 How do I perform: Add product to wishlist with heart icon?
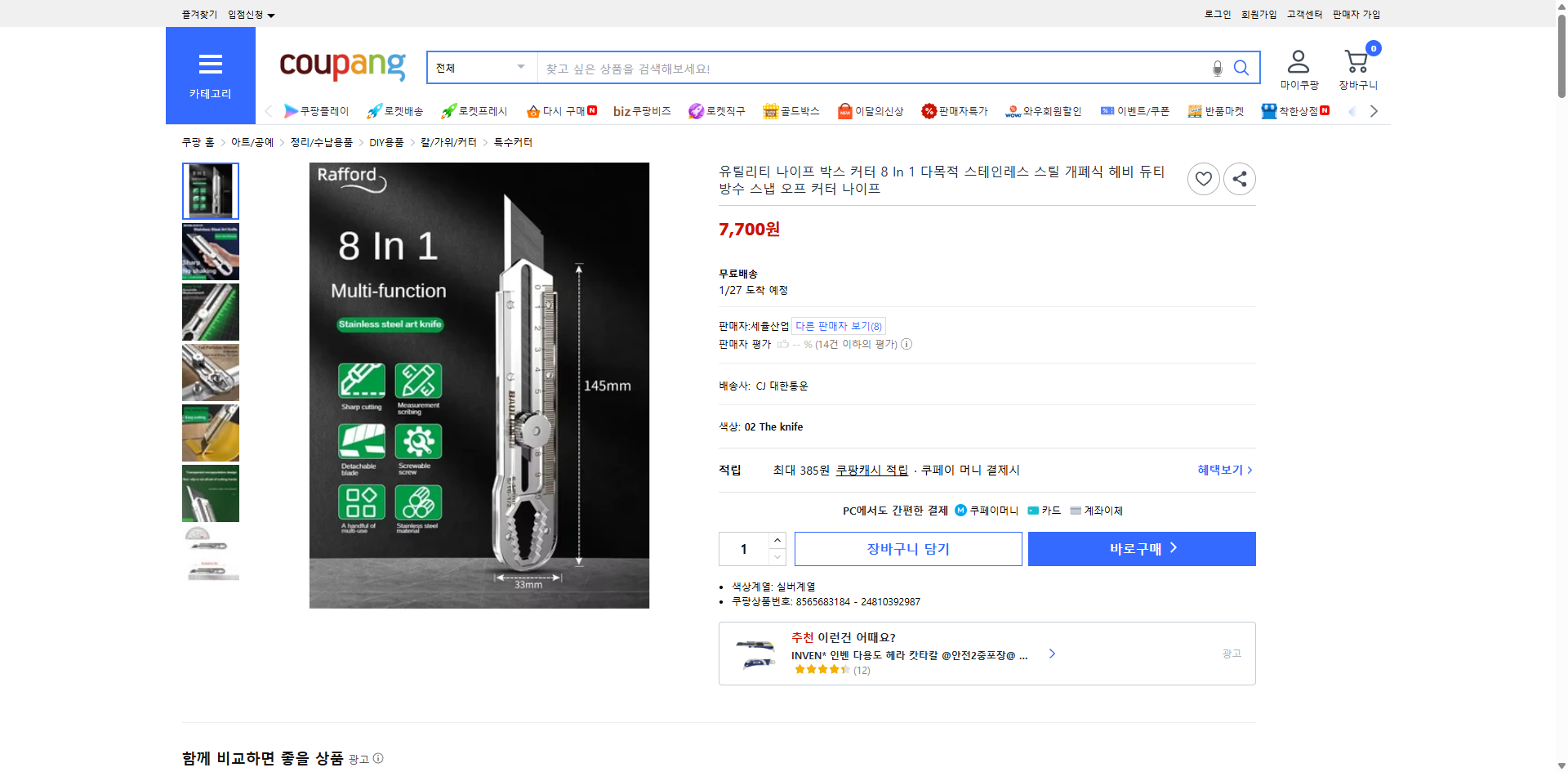tap(1203, 178)
